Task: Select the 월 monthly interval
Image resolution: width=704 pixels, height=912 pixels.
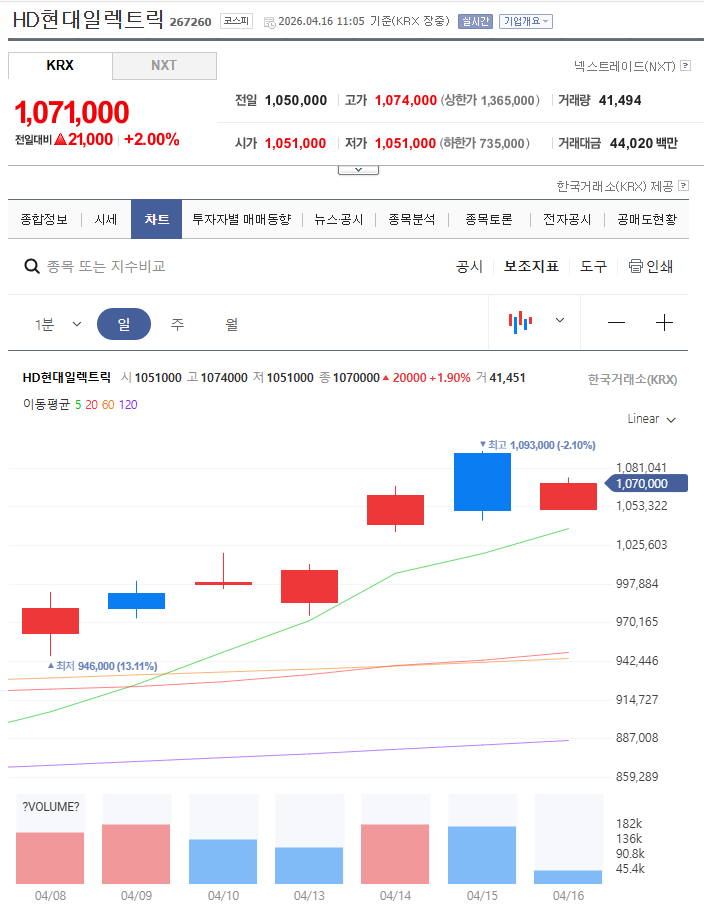Action: pos(232,324)
